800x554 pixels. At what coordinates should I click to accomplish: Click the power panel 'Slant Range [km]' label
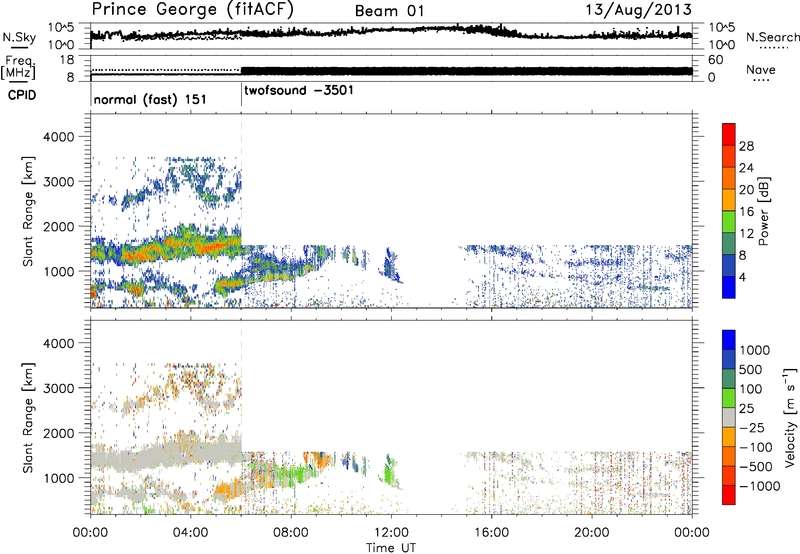coord(28,211)
